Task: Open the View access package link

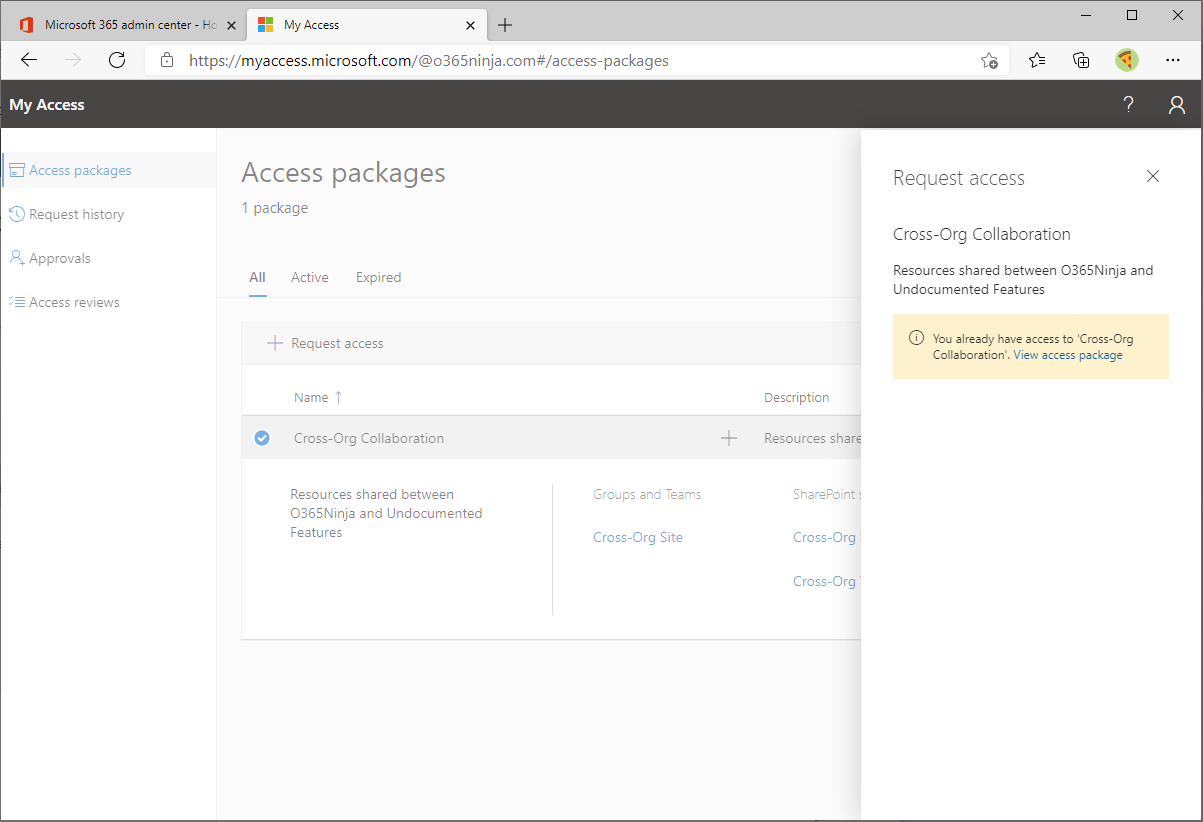Action: coord(1067,354)
